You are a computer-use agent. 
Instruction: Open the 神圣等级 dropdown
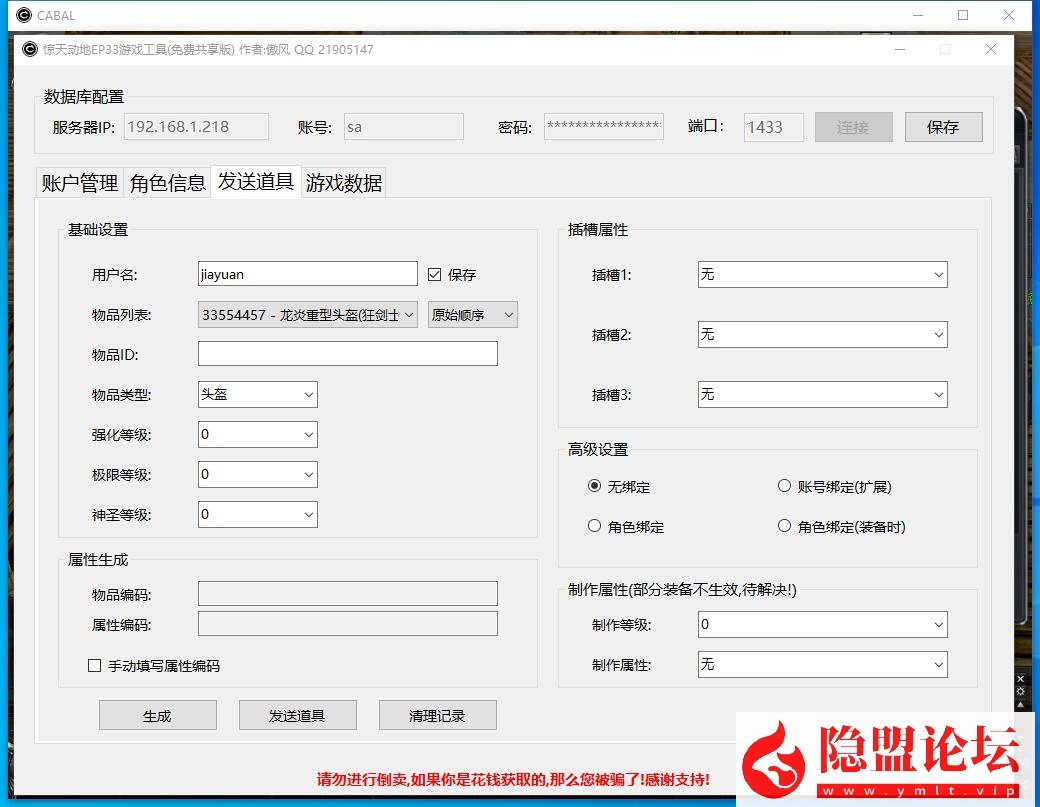pos(258,514)
